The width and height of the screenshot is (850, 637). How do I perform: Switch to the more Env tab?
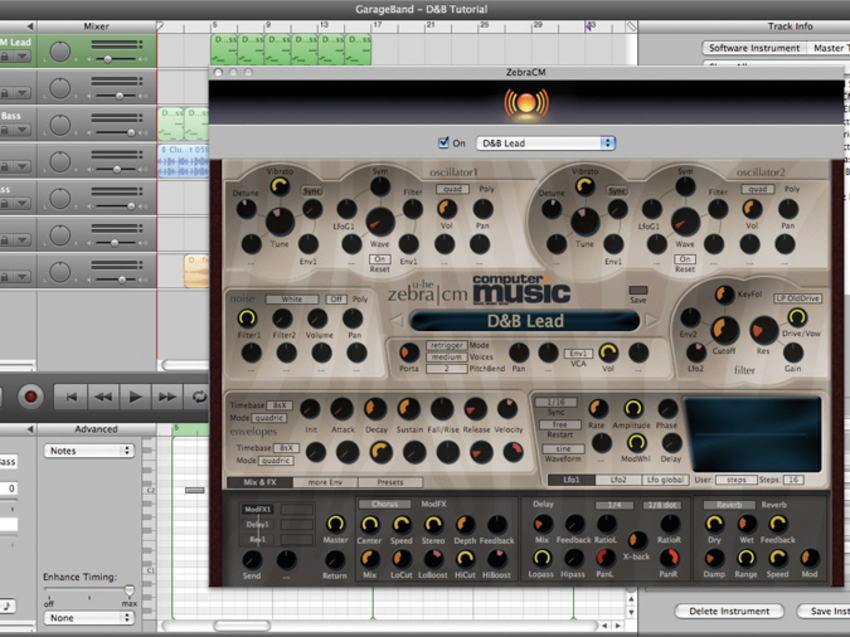(x=325, y=482)
